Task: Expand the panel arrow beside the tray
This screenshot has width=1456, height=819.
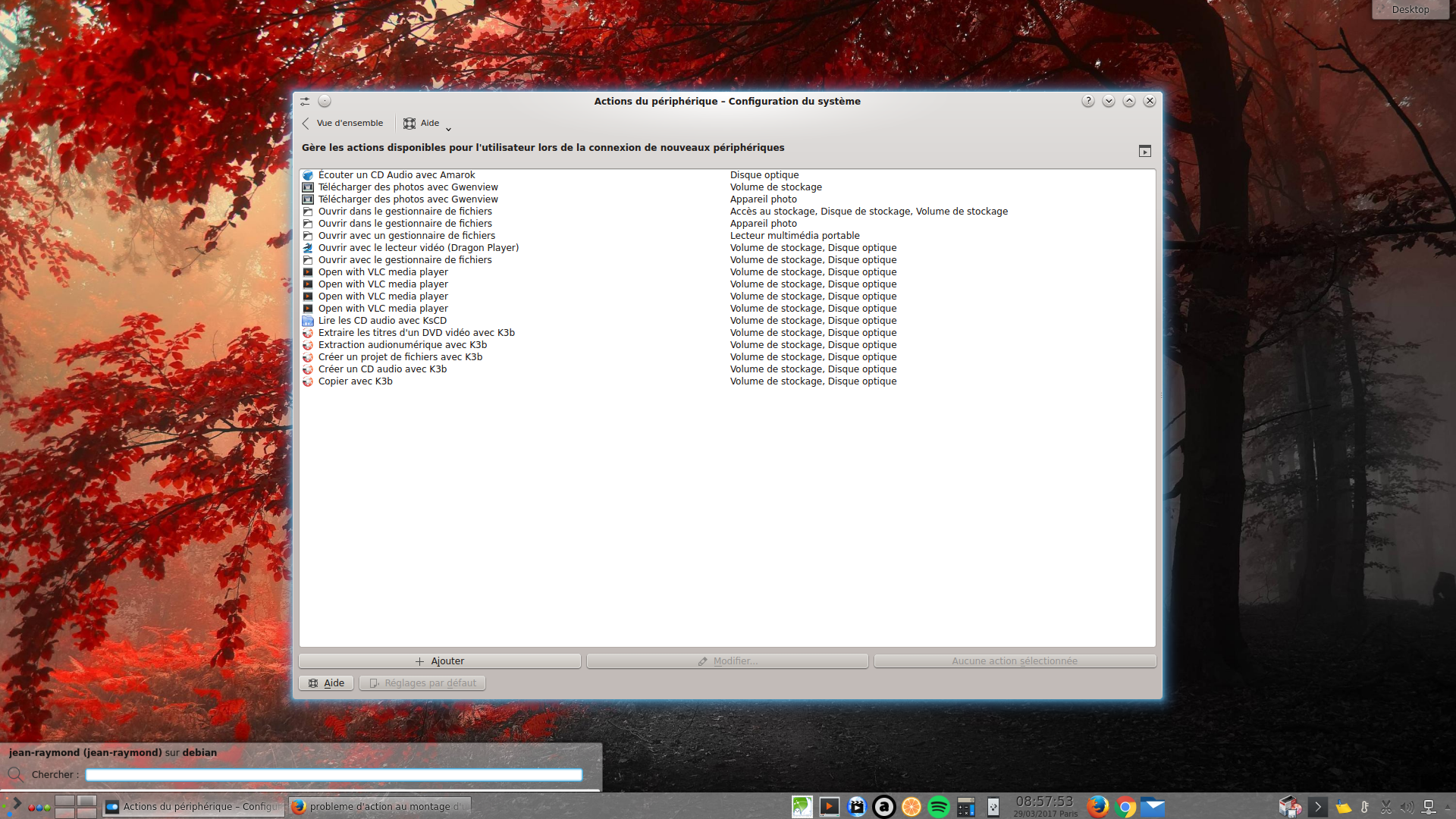Action: (x=1317, y=807)
